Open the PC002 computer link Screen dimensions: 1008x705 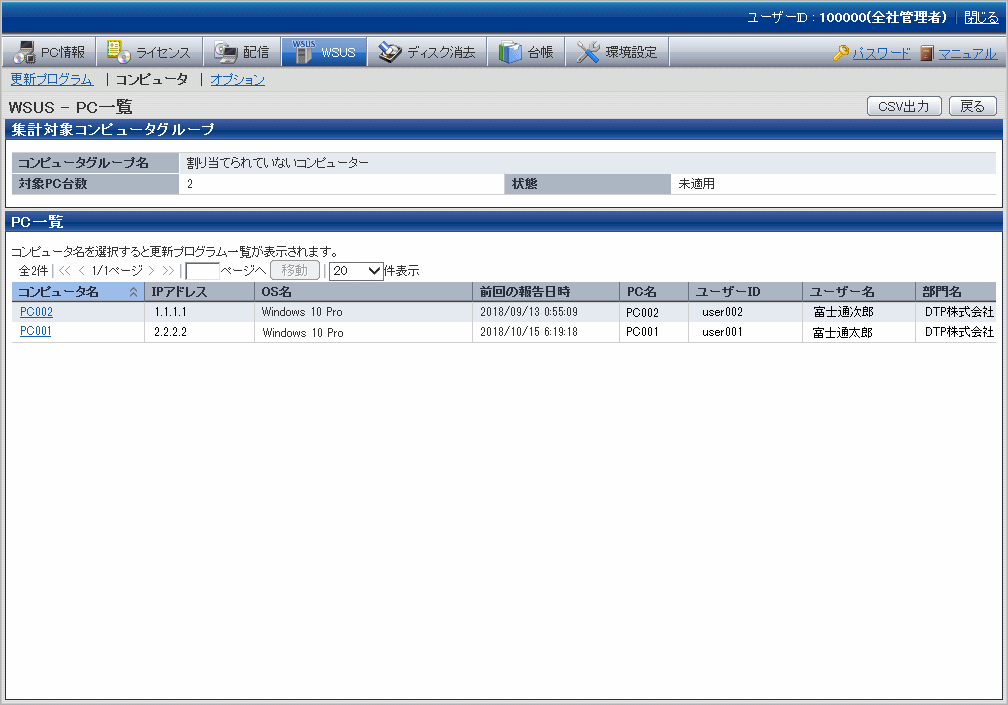[36, 312]
